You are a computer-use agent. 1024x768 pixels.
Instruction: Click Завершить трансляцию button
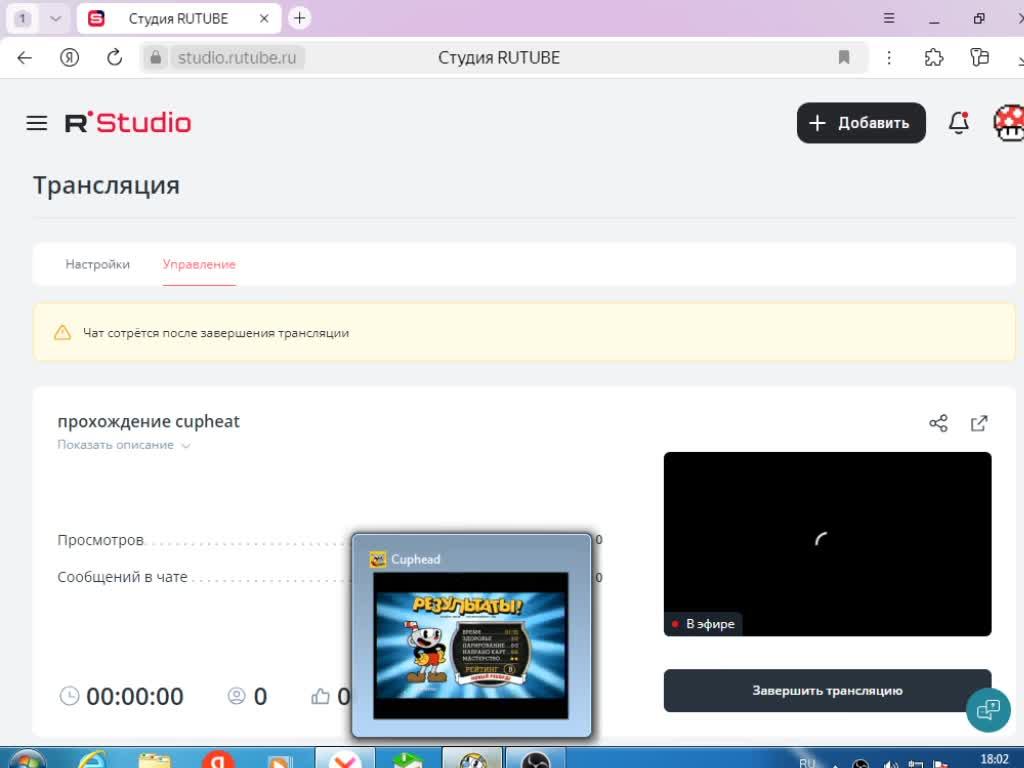[x=827, y=690]
